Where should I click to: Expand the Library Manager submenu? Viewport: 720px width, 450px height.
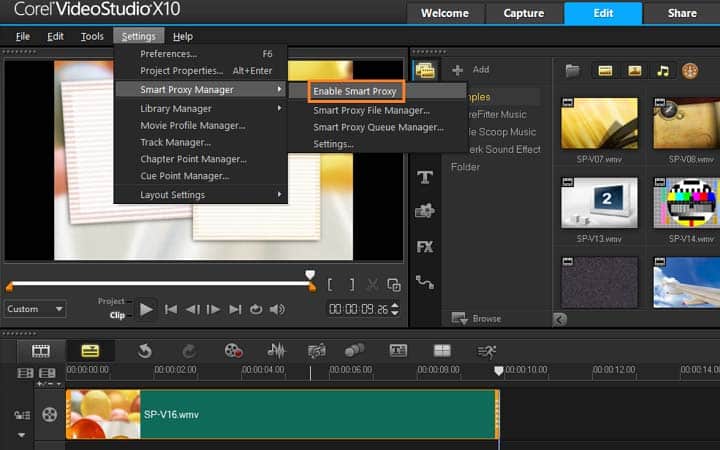(201, 108)
